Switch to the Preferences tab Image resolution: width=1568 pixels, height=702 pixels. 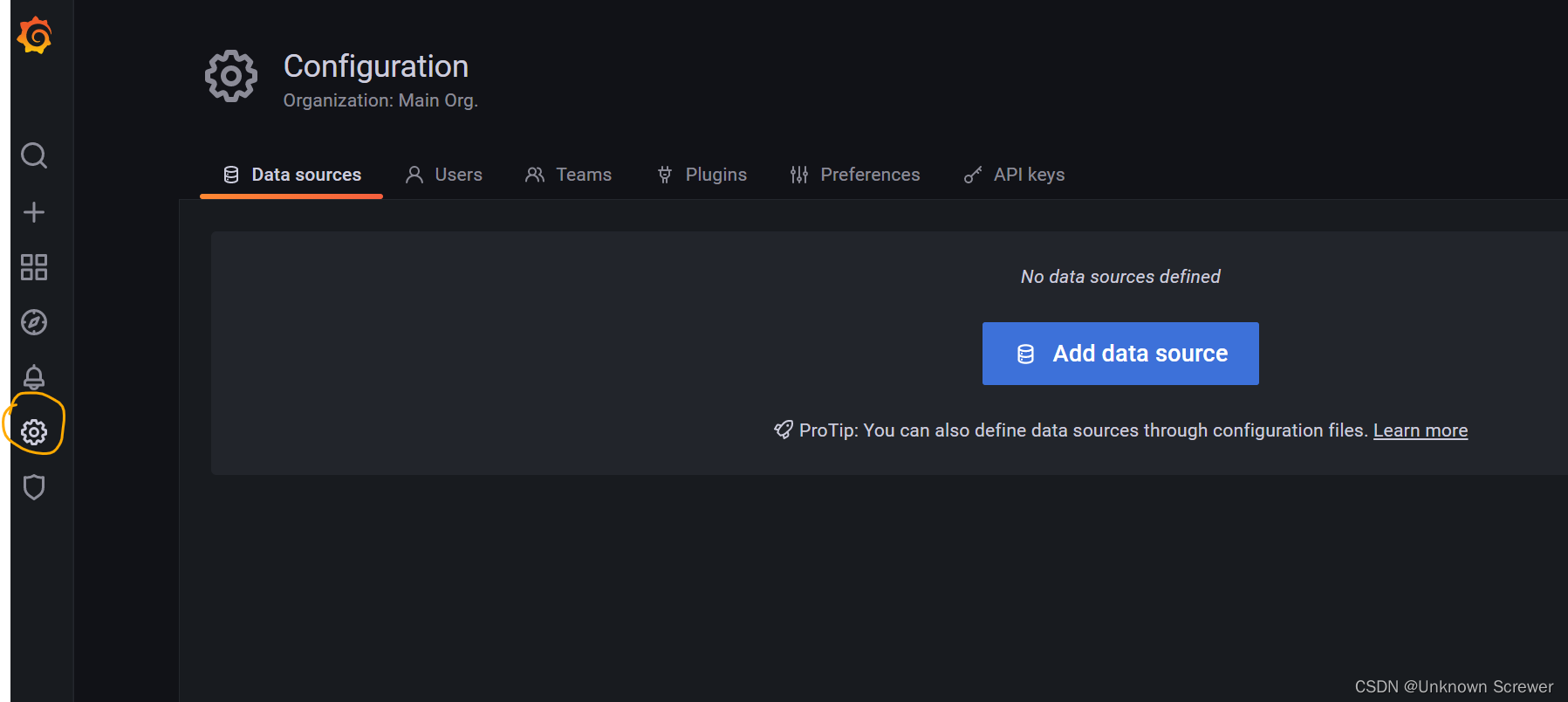(855, 175)
